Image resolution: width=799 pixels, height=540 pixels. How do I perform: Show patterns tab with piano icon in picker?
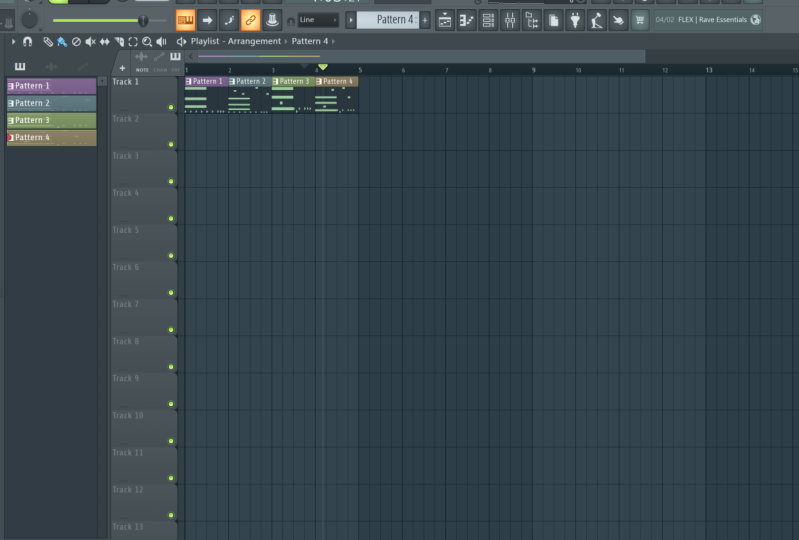pyautogui.click(x=20, y=66)
